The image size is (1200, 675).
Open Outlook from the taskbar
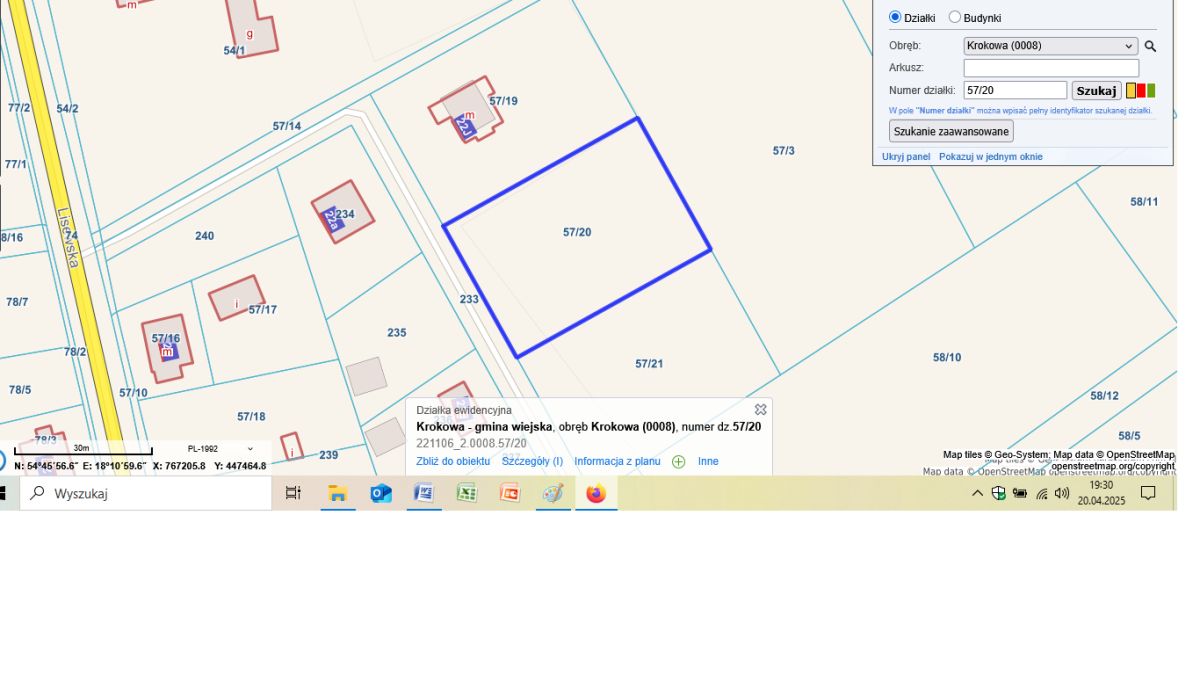coord(381,493)
